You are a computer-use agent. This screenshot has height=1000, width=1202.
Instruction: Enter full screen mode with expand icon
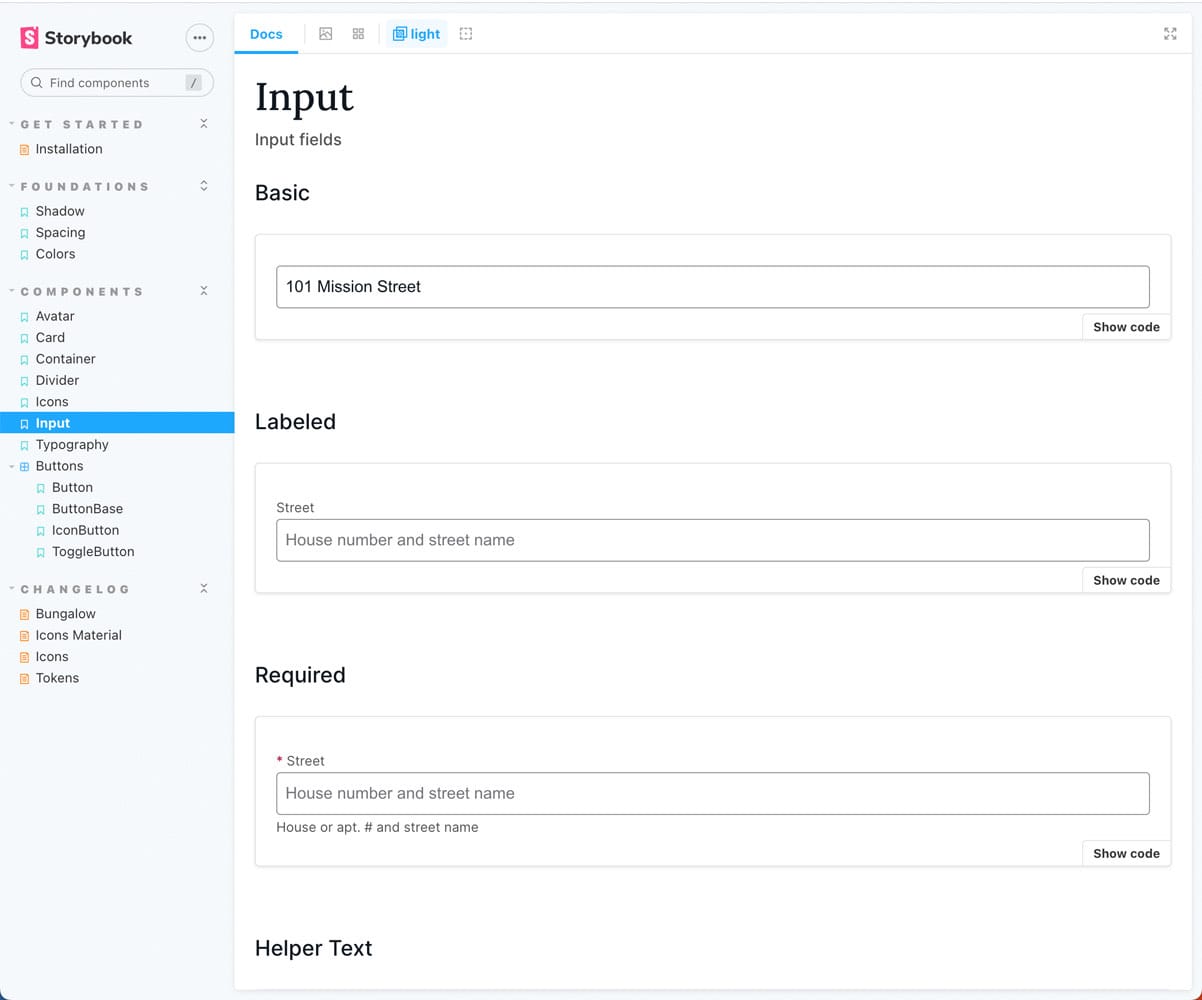(x=1170, y=34)
